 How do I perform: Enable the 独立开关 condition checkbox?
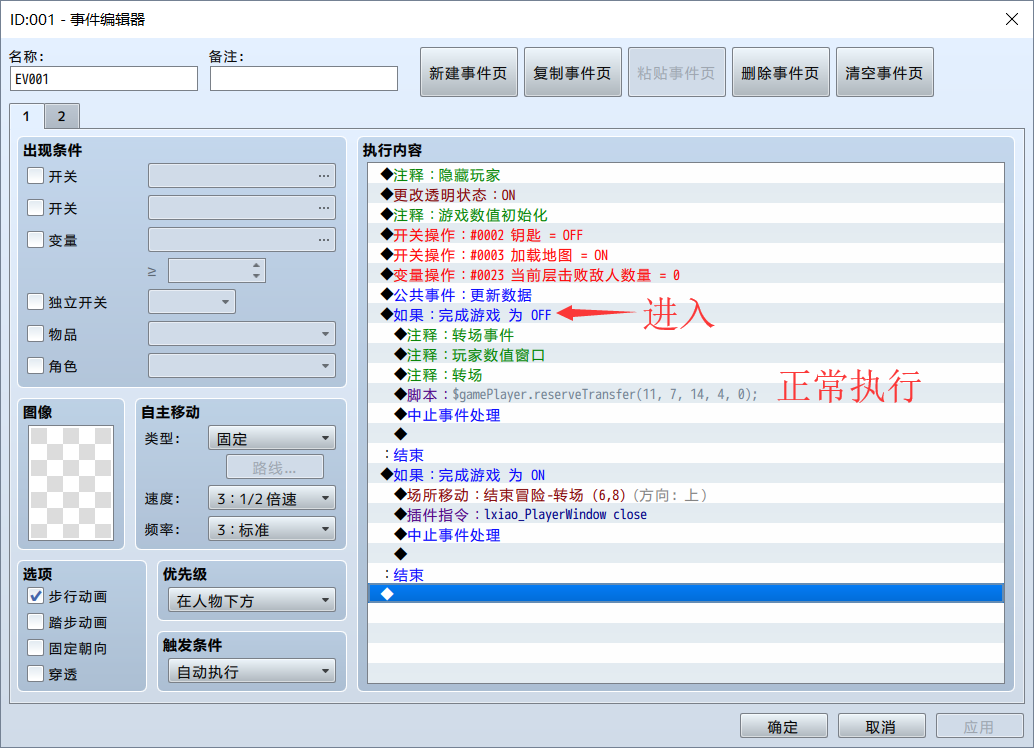click(x=36, y=302)
